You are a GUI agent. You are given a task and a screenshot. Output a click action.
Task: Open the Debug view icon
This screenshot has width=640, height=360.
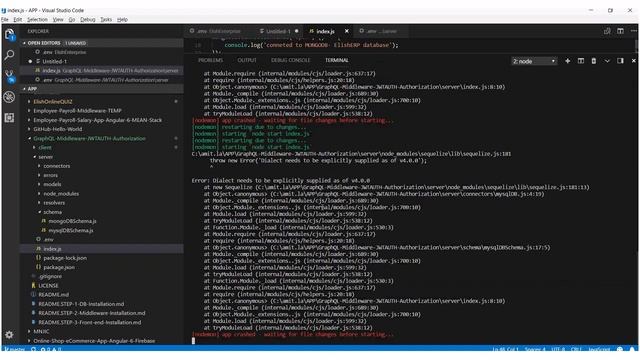(x=9, y=97)
